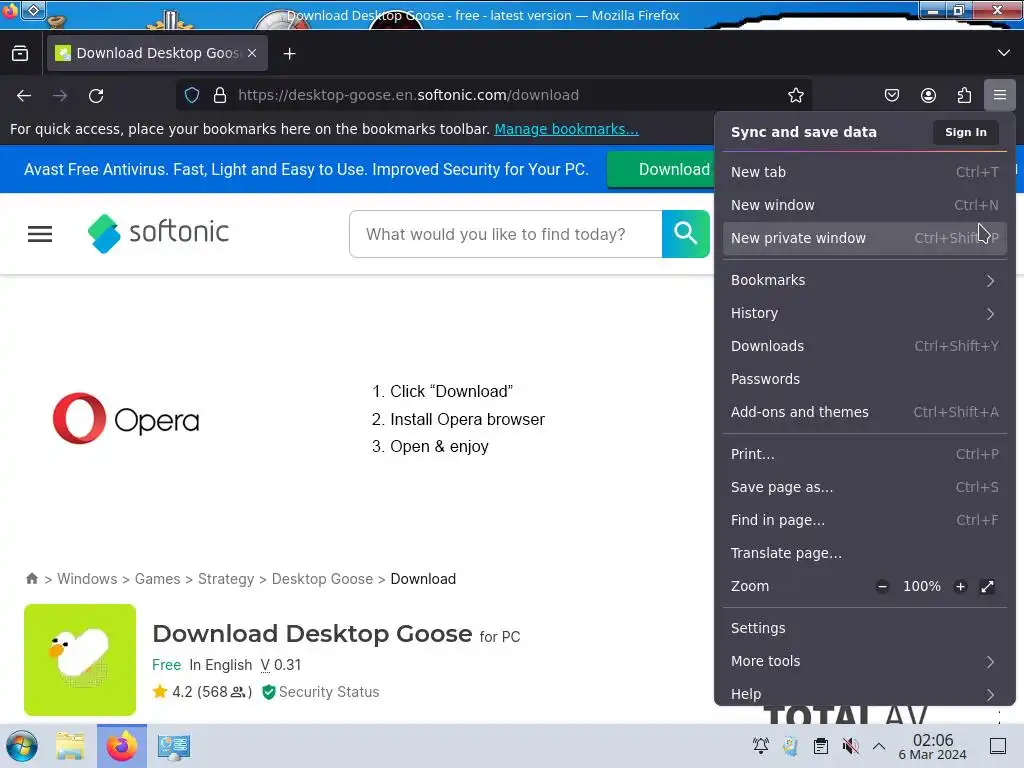The width and height of the screenshot is (1024, 768).
Task: Reset zoom by clicking 100%
Action: click(921, 586)
